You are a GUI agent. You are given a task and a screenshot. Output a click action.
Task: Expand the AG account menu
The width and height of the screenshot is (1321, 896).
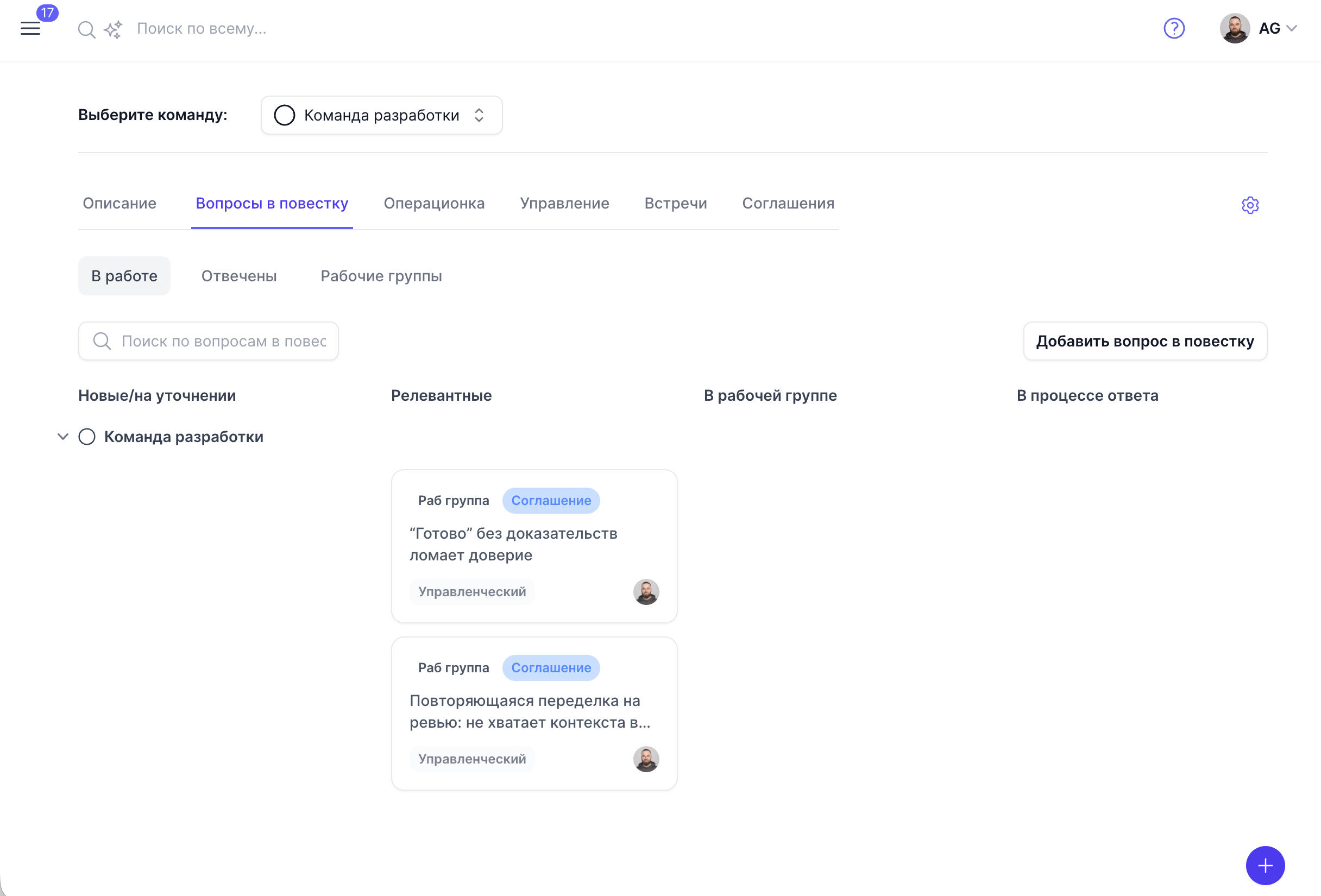[1269, 28]
